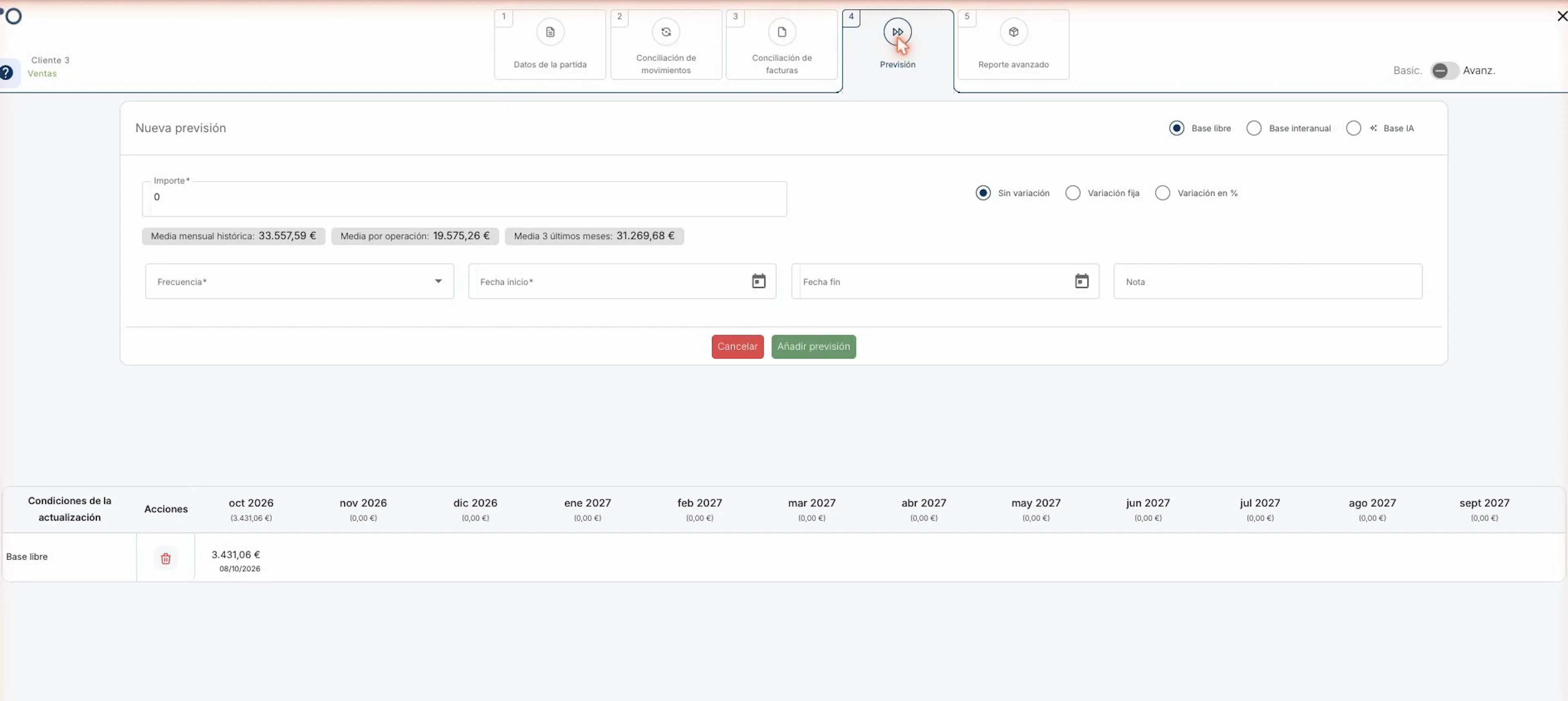
Task: Click the Cancelar button
Action: point(737,347)
